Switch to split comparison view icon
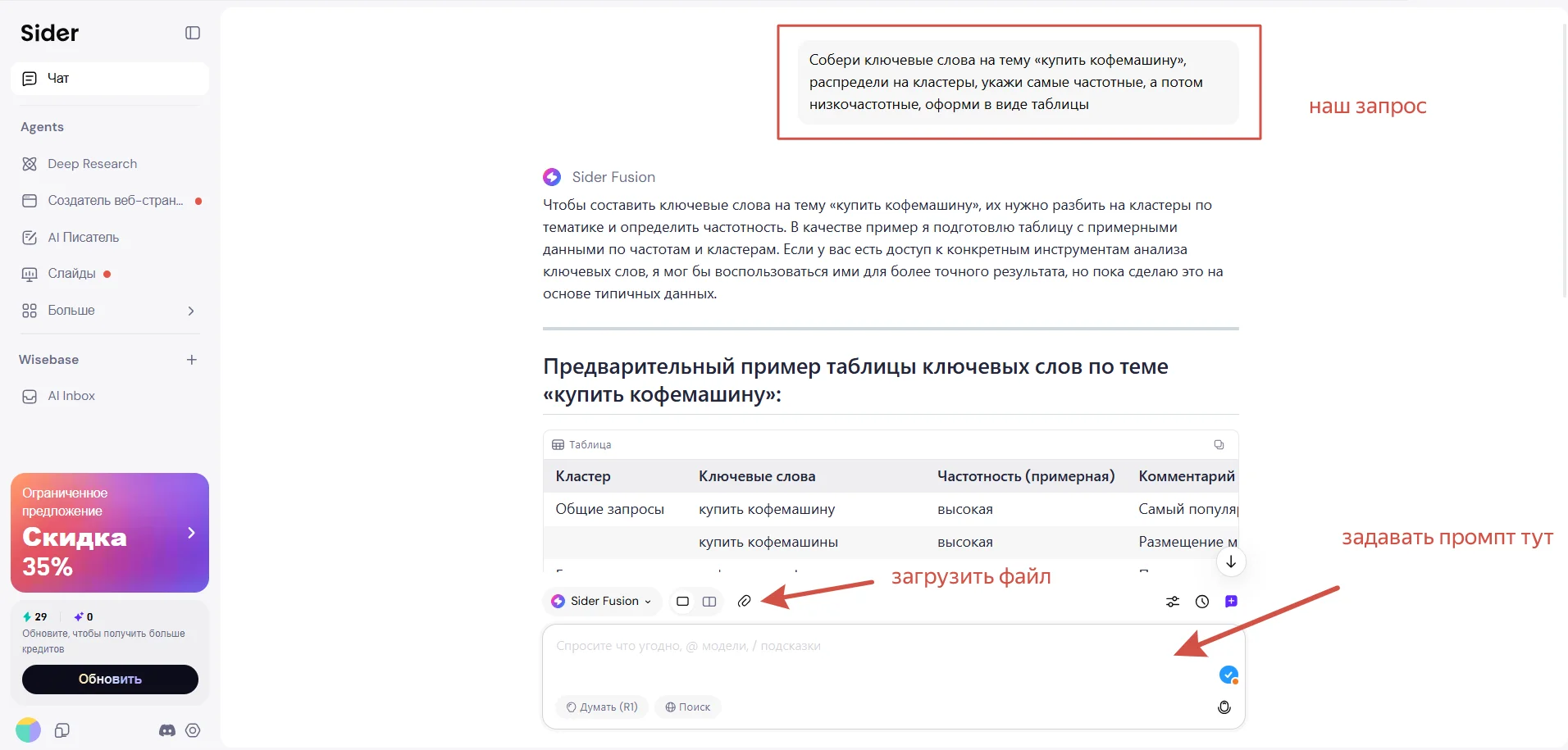 [x=709, y=602]
